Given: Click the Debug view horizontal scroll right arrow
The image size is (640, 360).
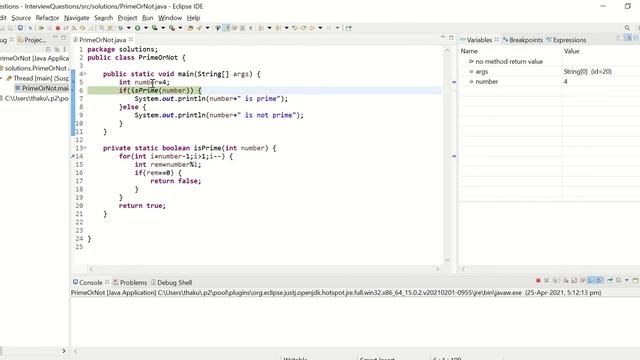Looking at the screenshot, I should tap(64, 351).
